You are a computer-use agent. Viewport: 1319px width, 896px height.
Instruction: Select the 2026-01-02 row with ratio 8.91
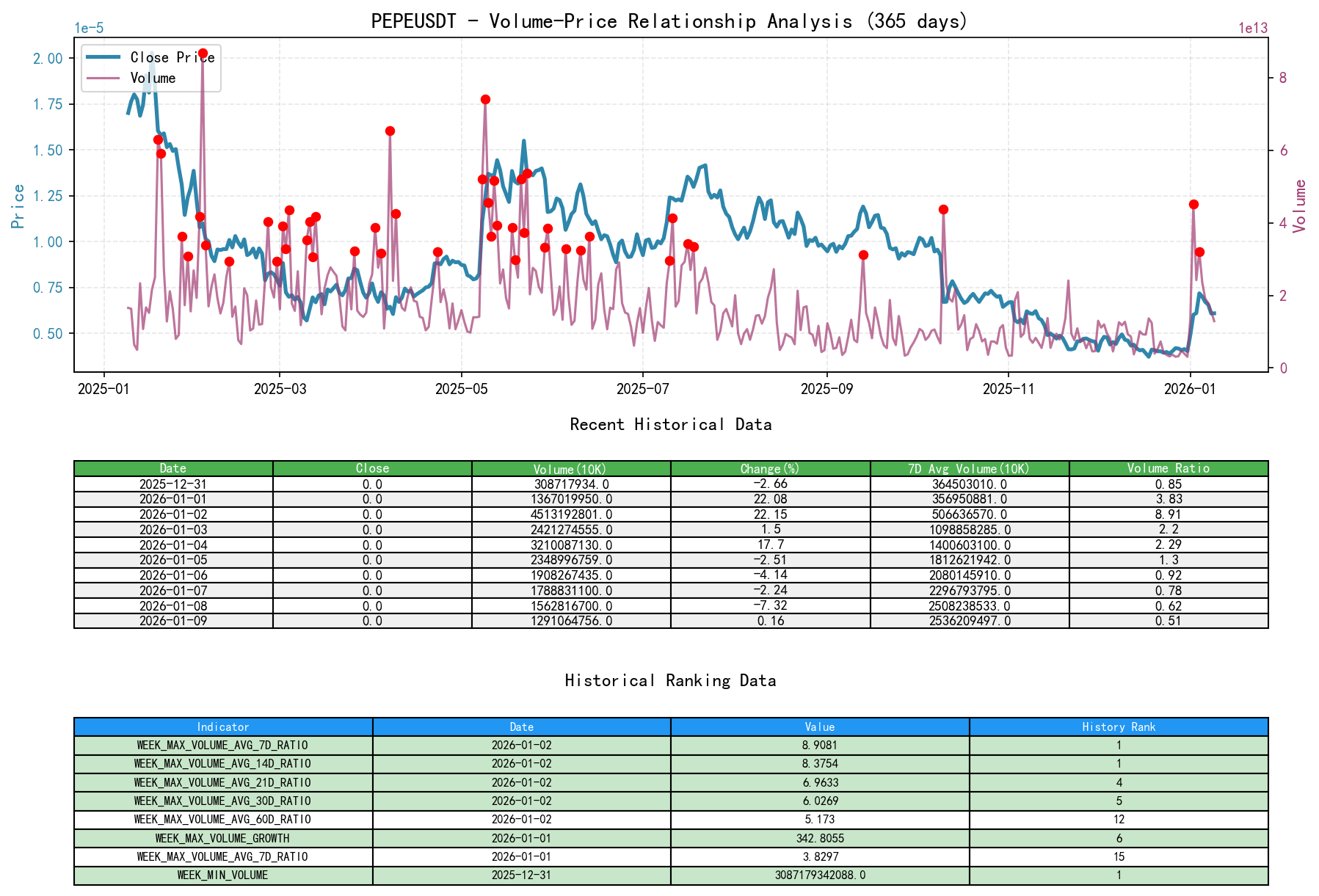coord(173,514)
